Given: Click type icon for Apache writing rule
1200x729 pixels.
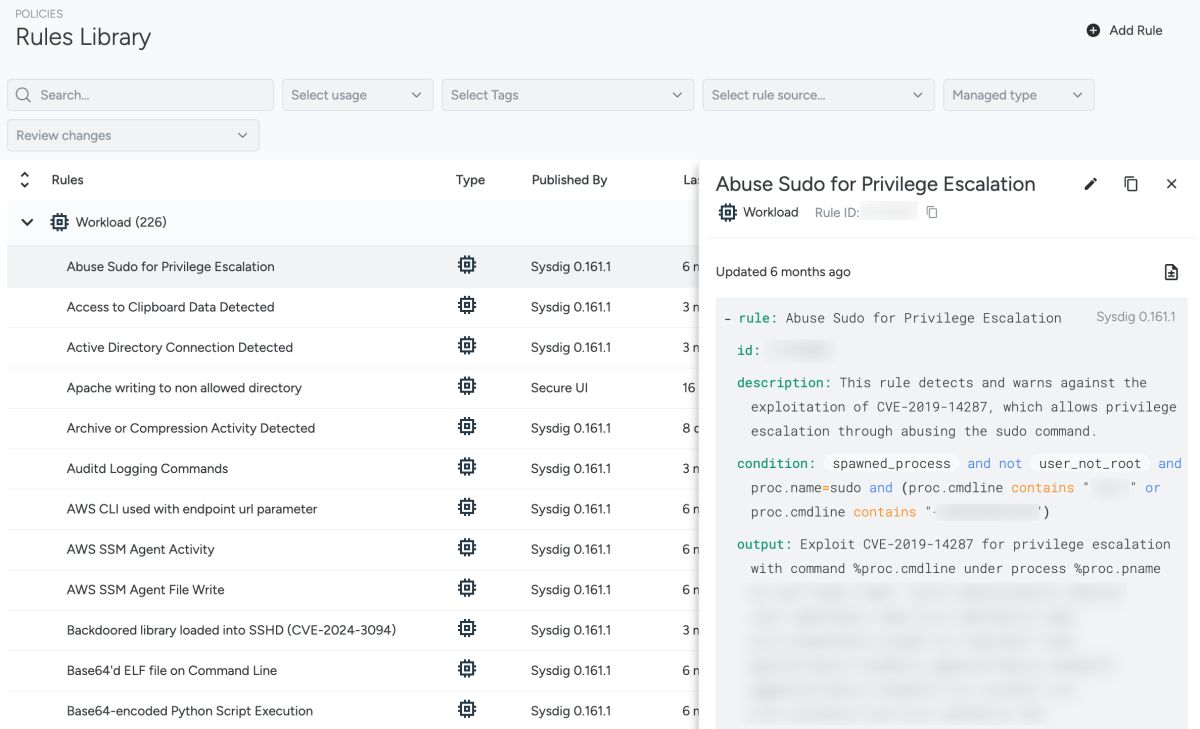Looking at the screenshot, I should tap(466, 387).
